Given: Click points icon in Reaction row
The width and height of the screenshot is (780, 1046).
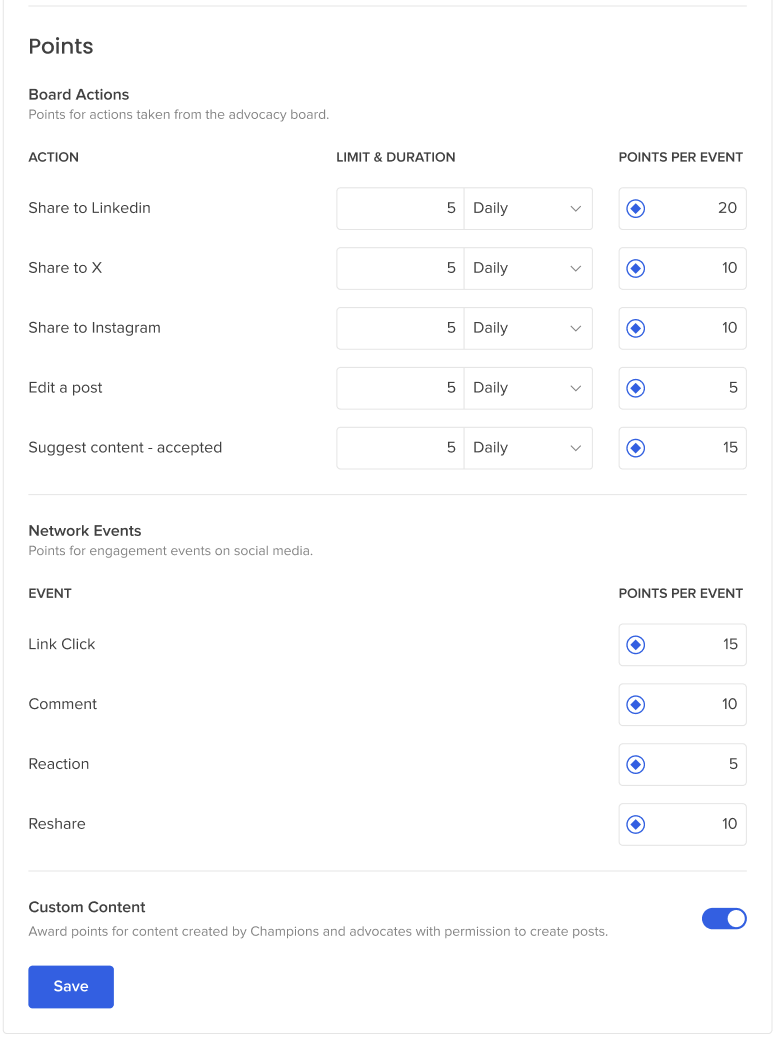Looking at the screenshot, I should click(635, 764).
